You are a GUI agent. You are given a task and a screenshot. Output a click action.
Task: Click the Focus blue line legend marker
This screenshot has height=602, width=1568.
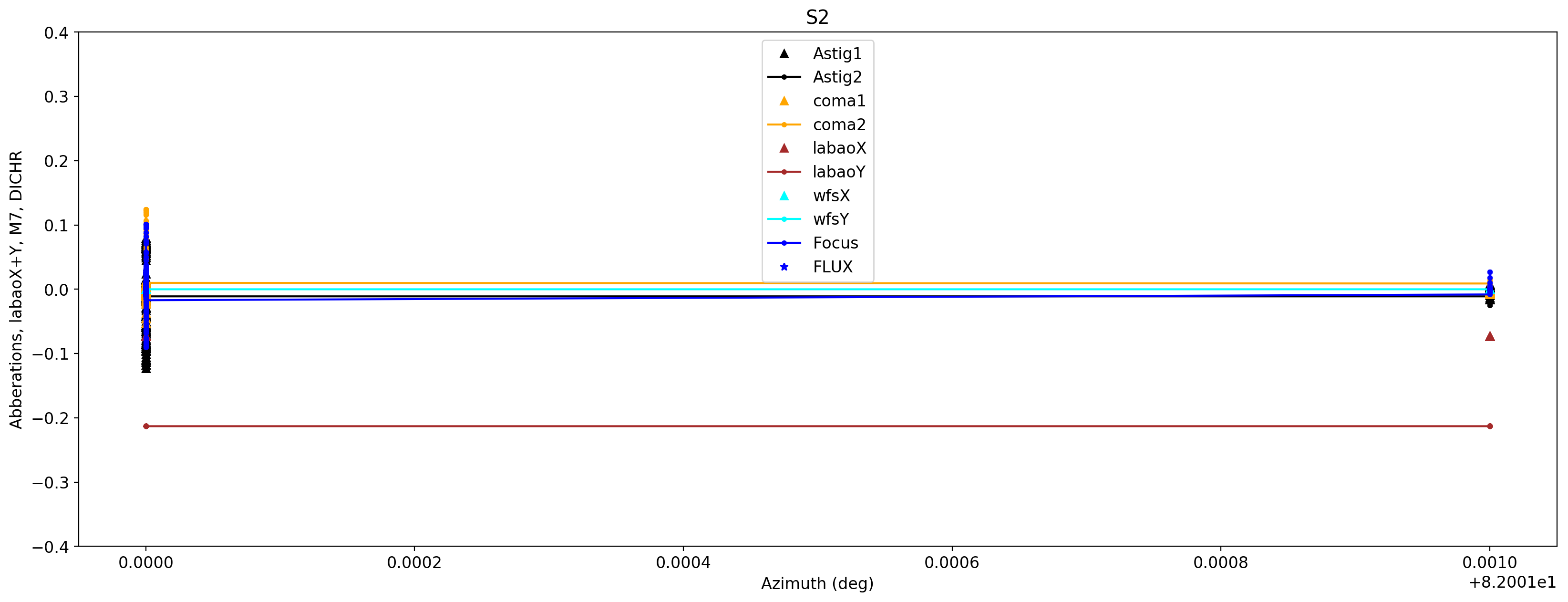pyautogui.click(x=784, y=243)
